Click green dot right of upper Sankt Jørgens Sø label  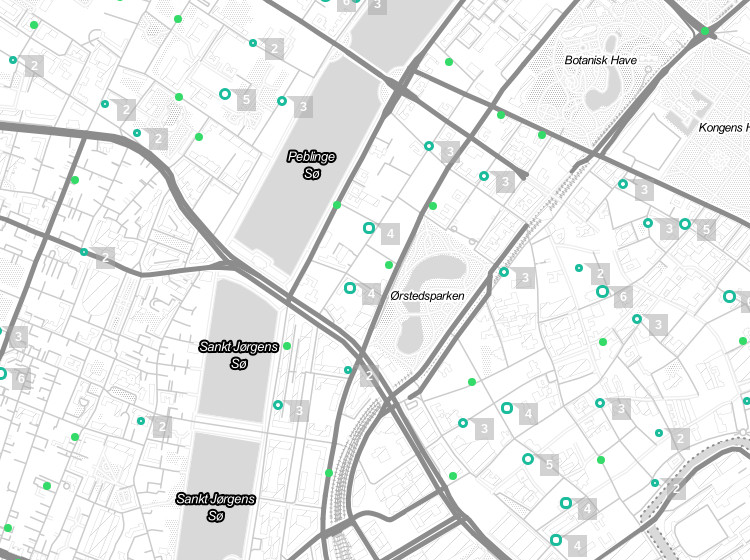[x=287, y=346]
